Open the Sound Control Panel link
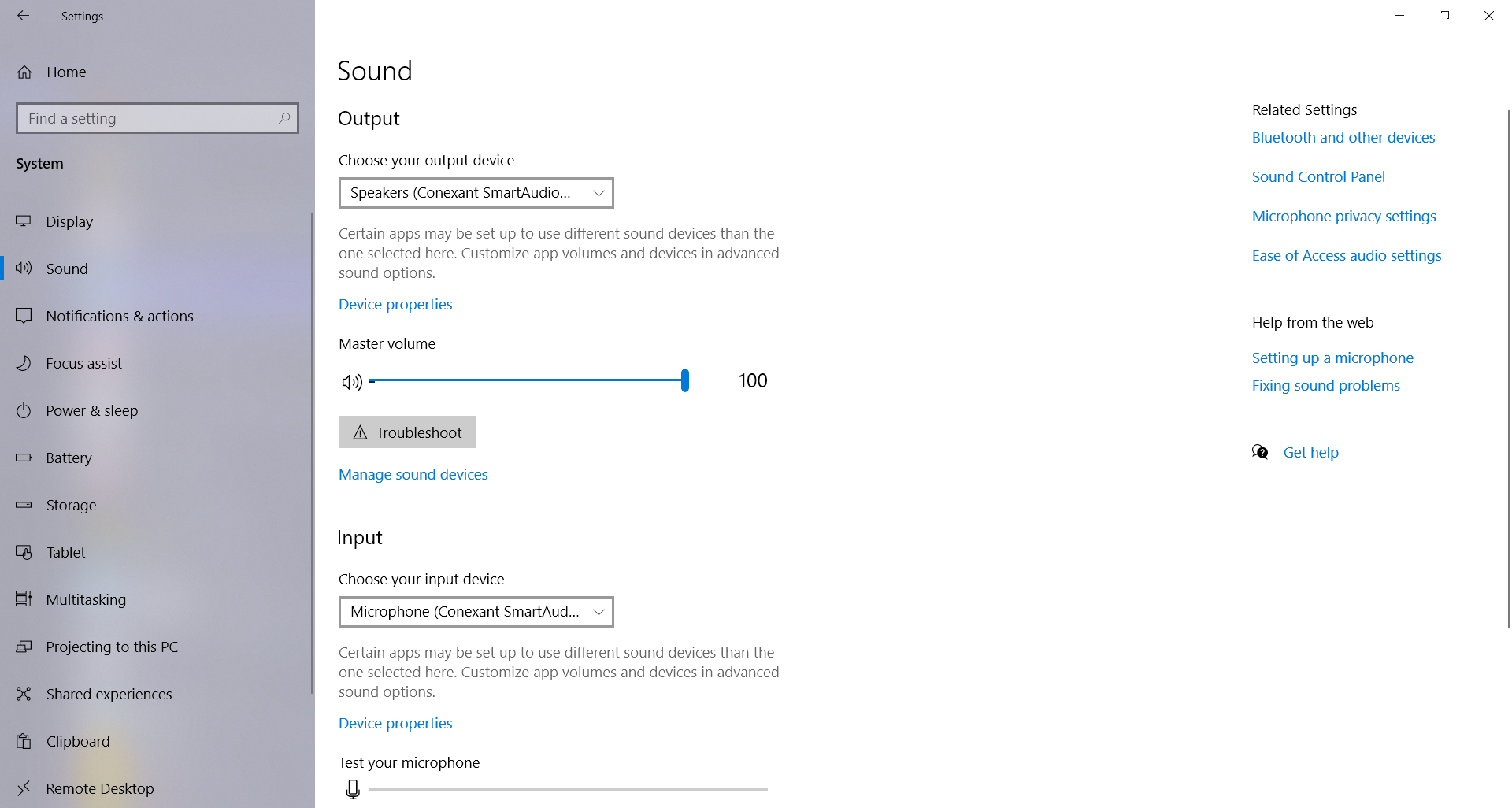1512x808 pixels. pyautogui.click(x=1318, y=176)
